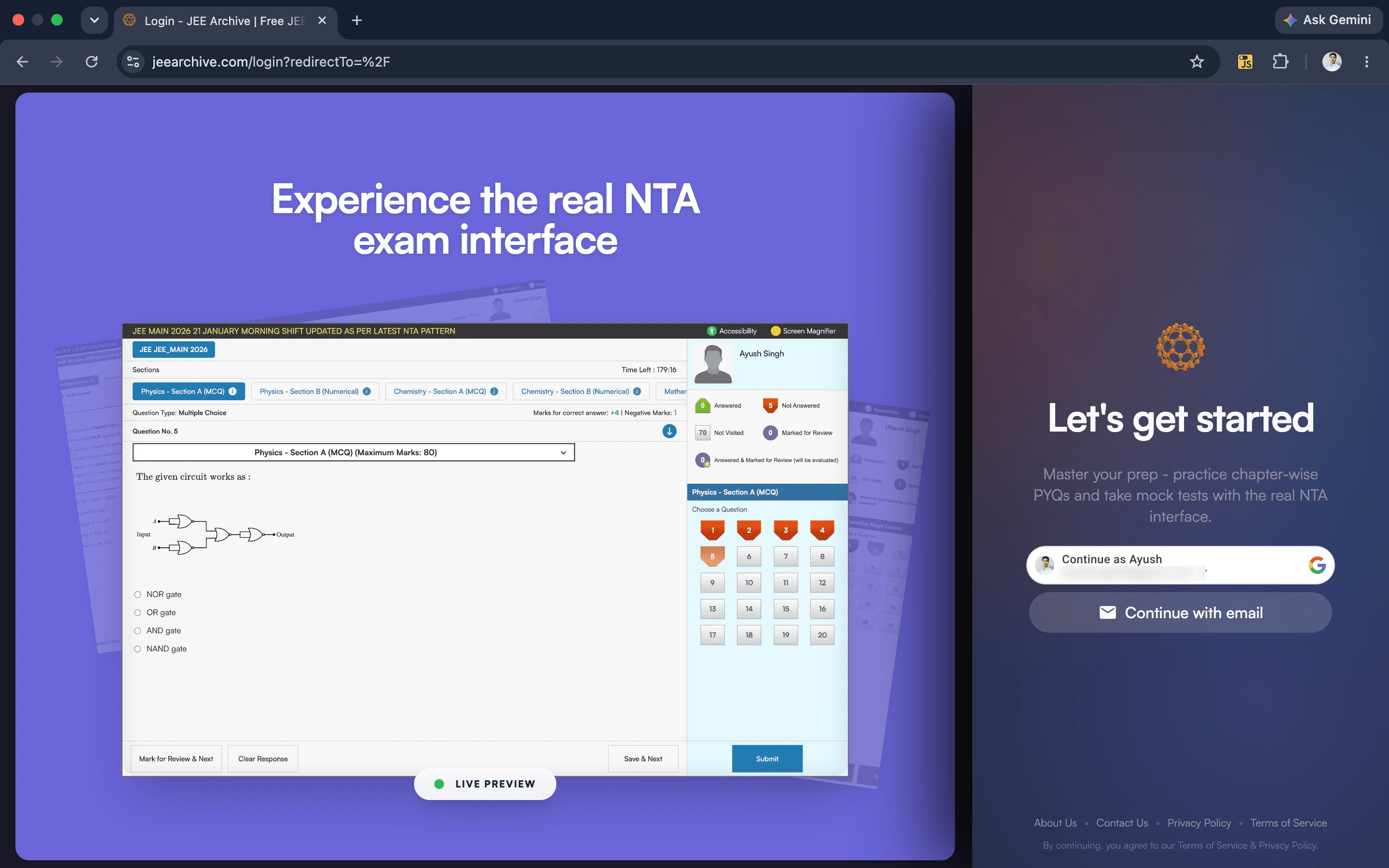Click the blue Submit button
Viewport: 1389px width, 868px height.
tap(767, 759)
